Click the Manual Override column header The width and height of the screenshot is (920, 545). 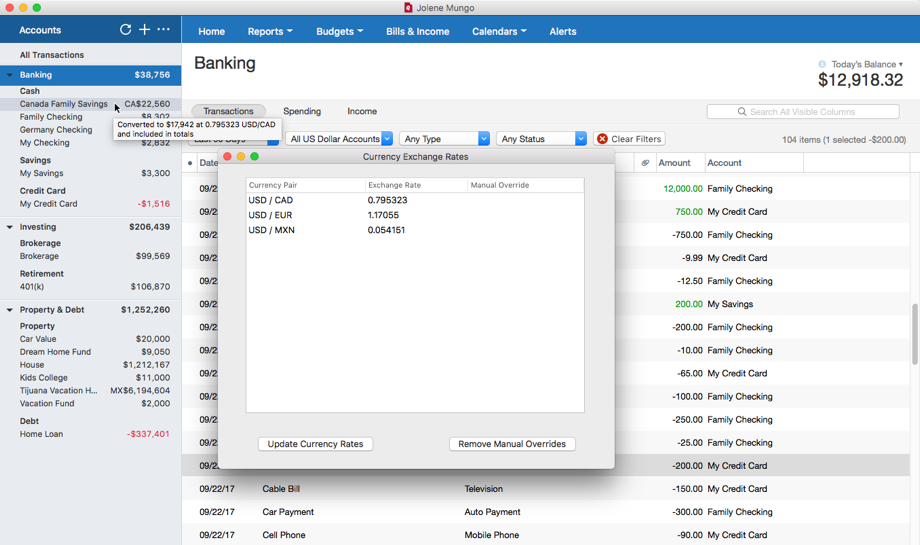point(525,185)
